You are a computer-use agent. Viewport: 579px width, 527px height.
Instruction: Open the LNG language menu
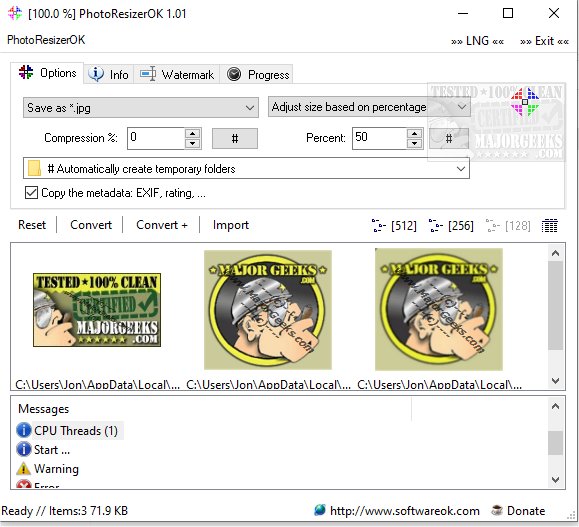tap(477, 41)
